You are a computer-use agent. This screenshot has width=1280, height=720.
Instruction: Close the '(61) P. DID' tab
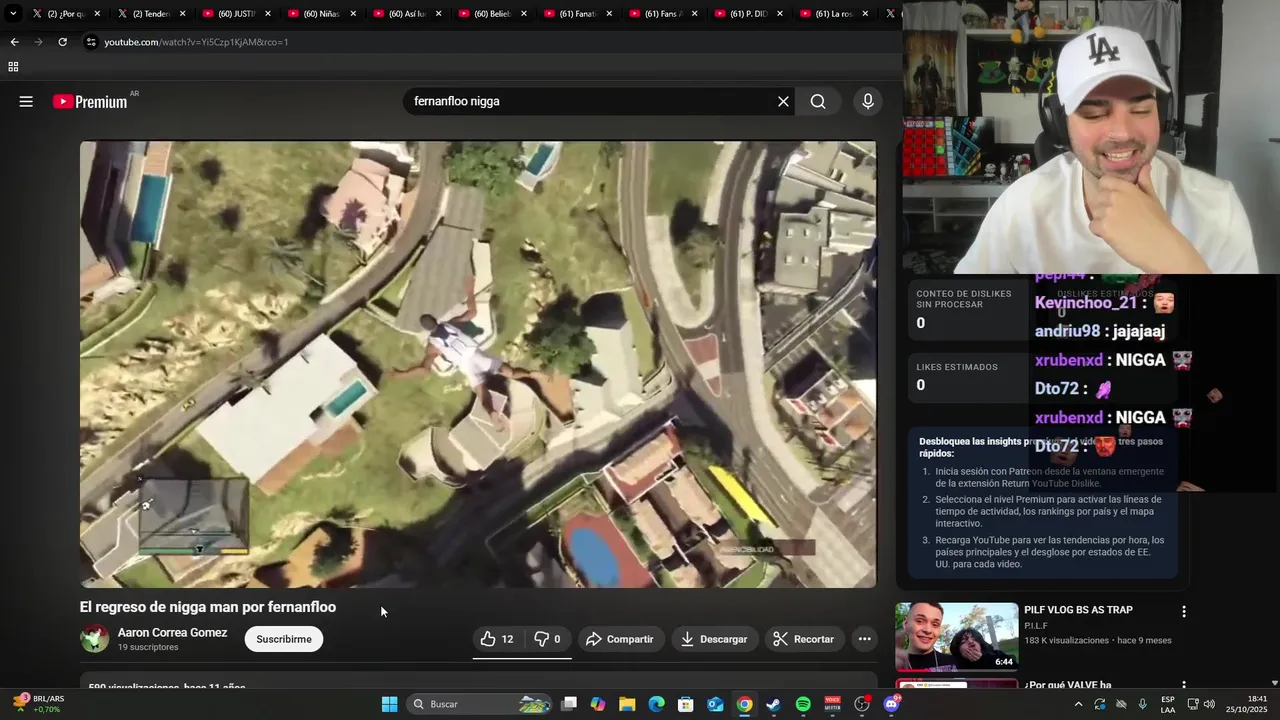(779, 14)
